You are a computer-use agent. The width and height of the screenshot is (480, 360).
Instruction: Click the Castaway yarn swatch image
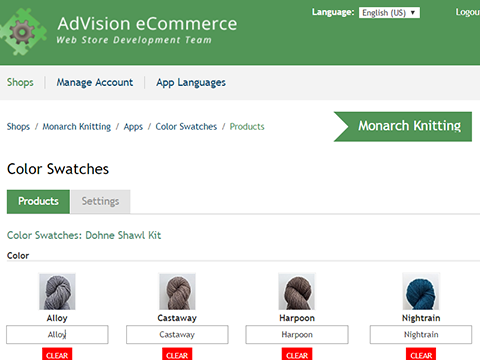177,292
